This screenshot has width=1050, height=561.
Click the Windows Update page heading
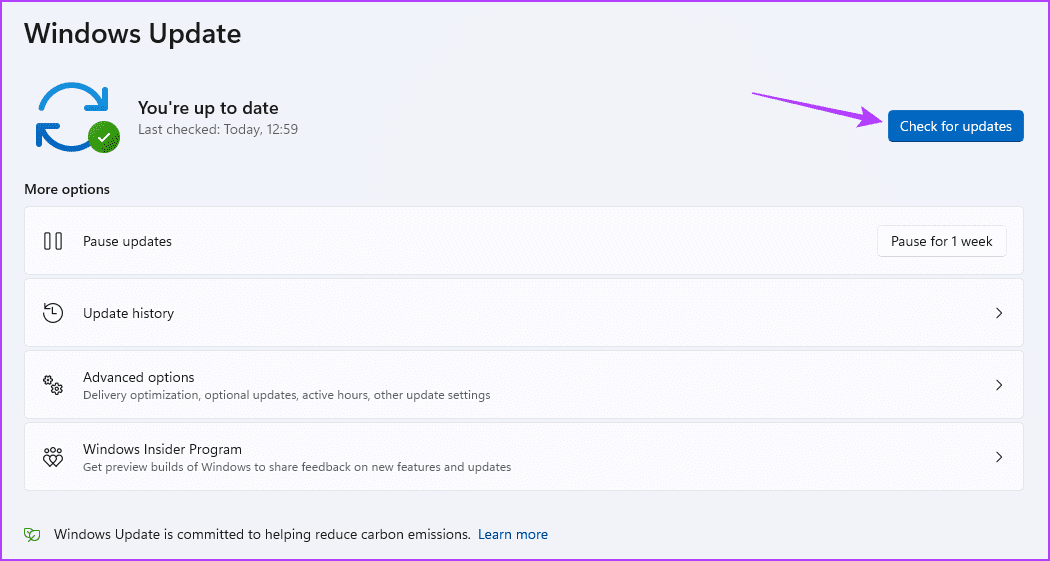[x=133, y=33]
